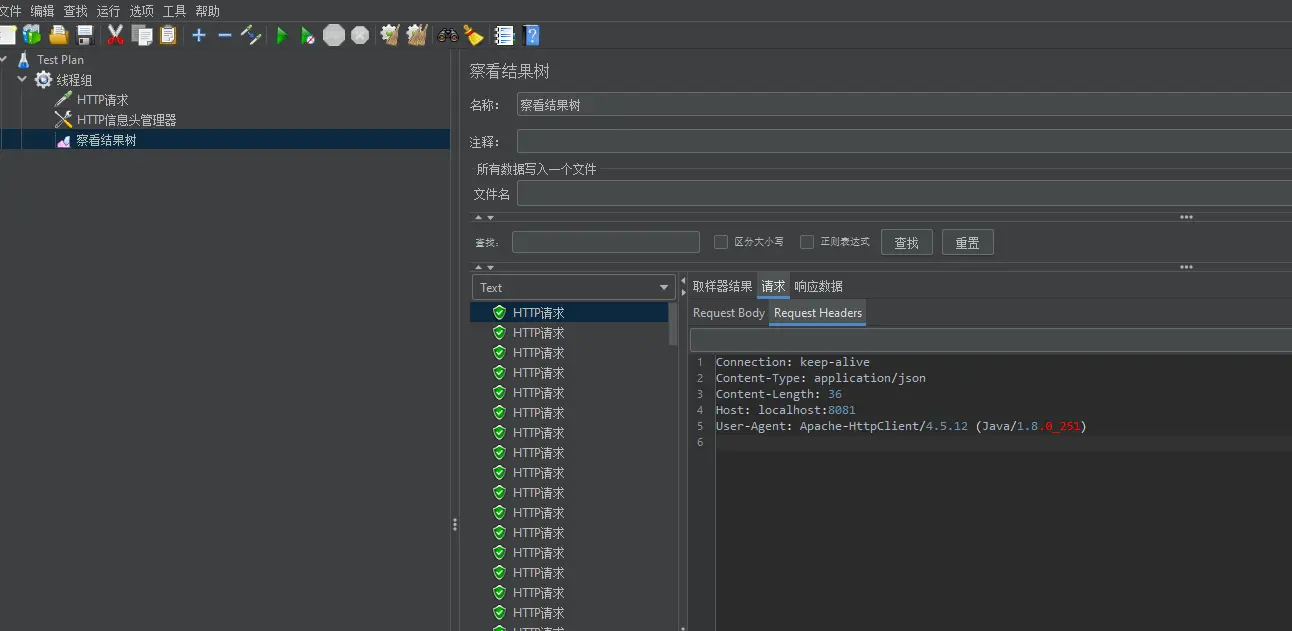The image size is (1292, 631).
Task: Enable the 正则表达式 checkbox
Action: coord(807,242)
